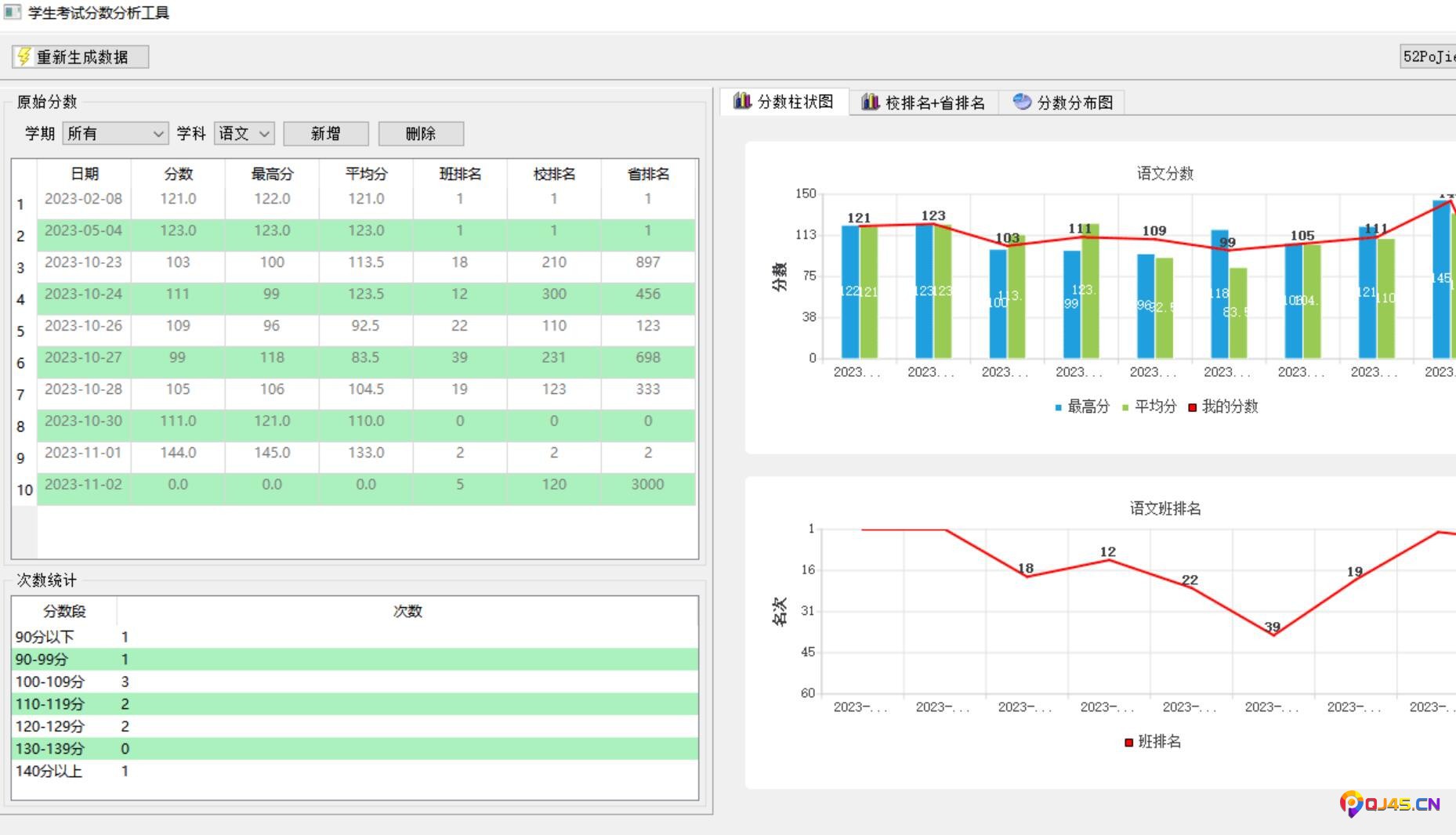Image resolution: width=1456 pixels, height=835 pixels.
Task: Click the 省排名 column header
Action: pos(648,174)
